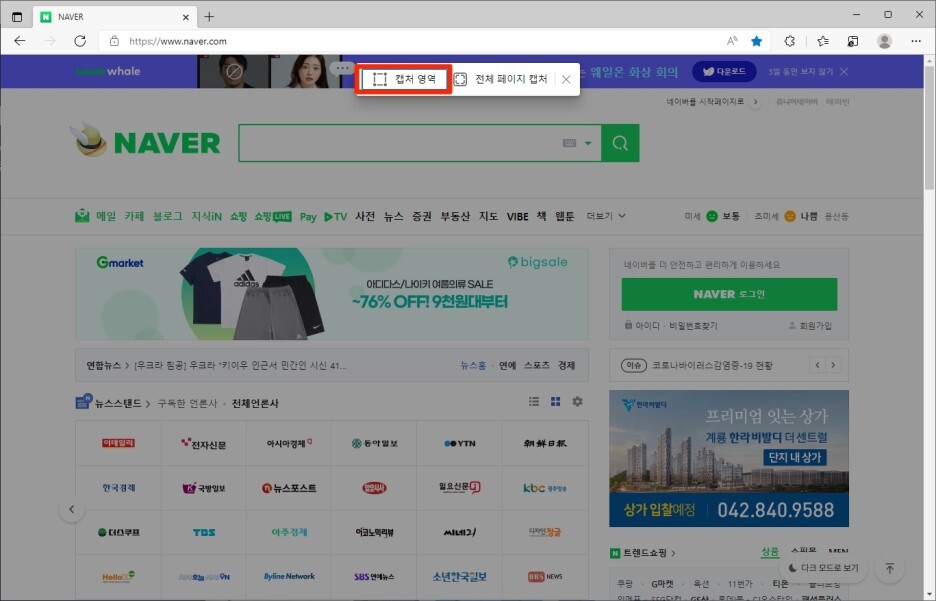Image resolution: width=936 pixels, height=601 pixels.
Task: Toggle 다크 모드로 보기 dark mode
Action: tap(824, 568)
